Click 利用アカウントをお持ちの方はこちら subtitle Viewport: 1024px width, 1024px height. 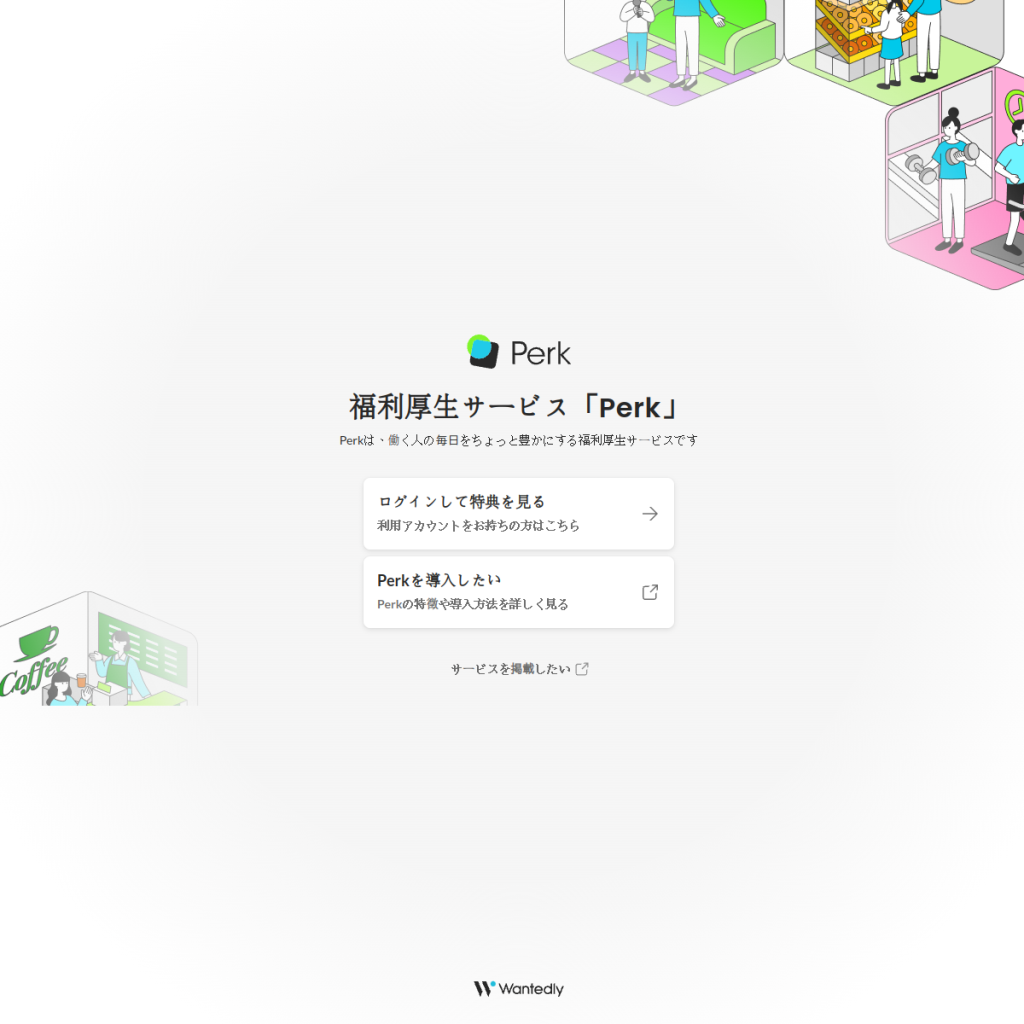(x=478, y=526)
